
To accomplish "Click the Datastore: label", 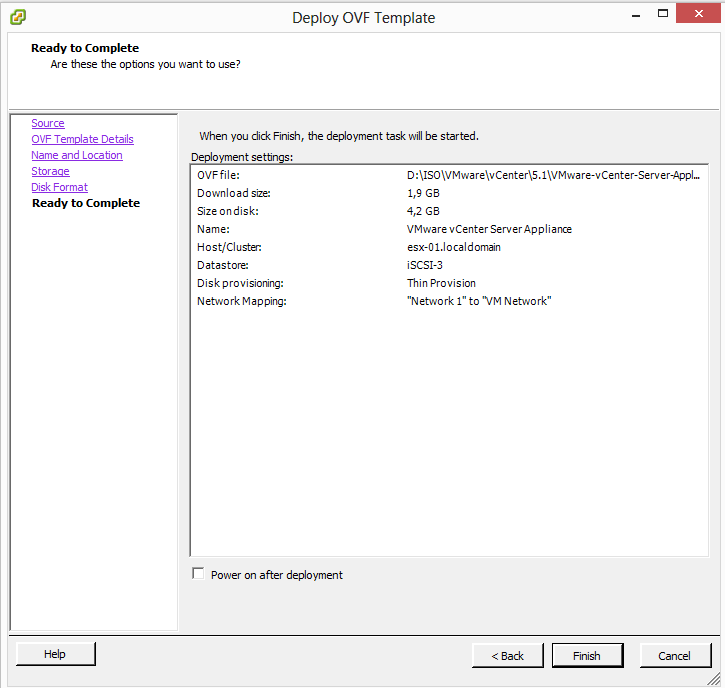I will [x=222, y=265].
